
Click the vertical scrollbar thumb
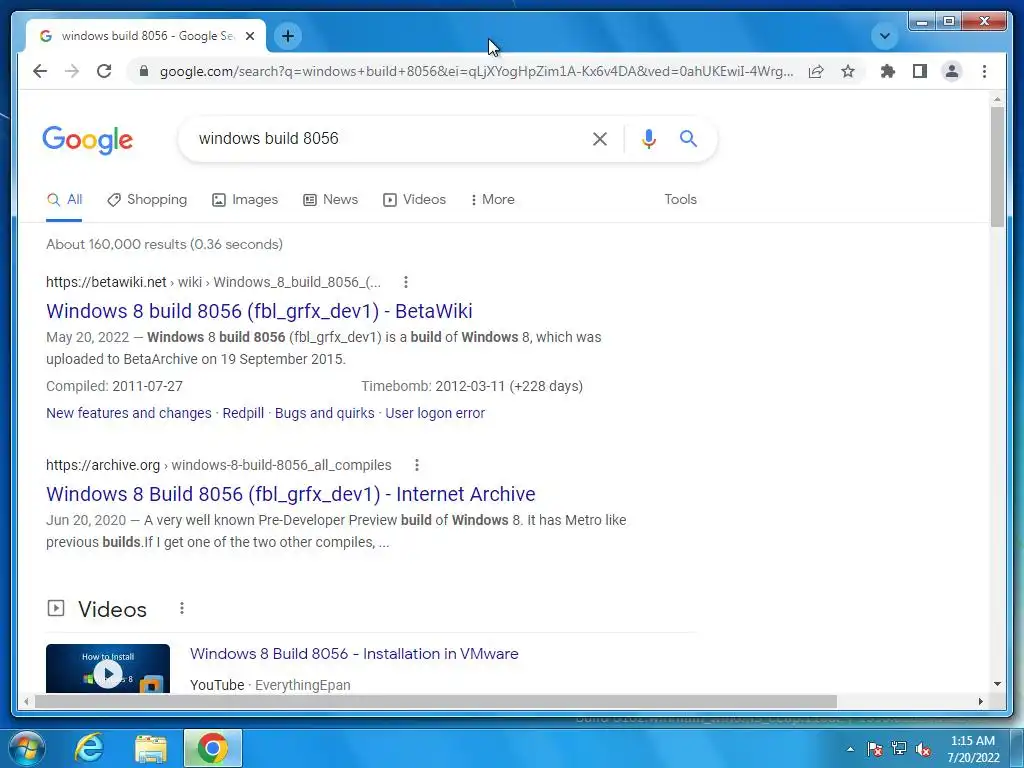pyautogui.click(x=997, y=167)
